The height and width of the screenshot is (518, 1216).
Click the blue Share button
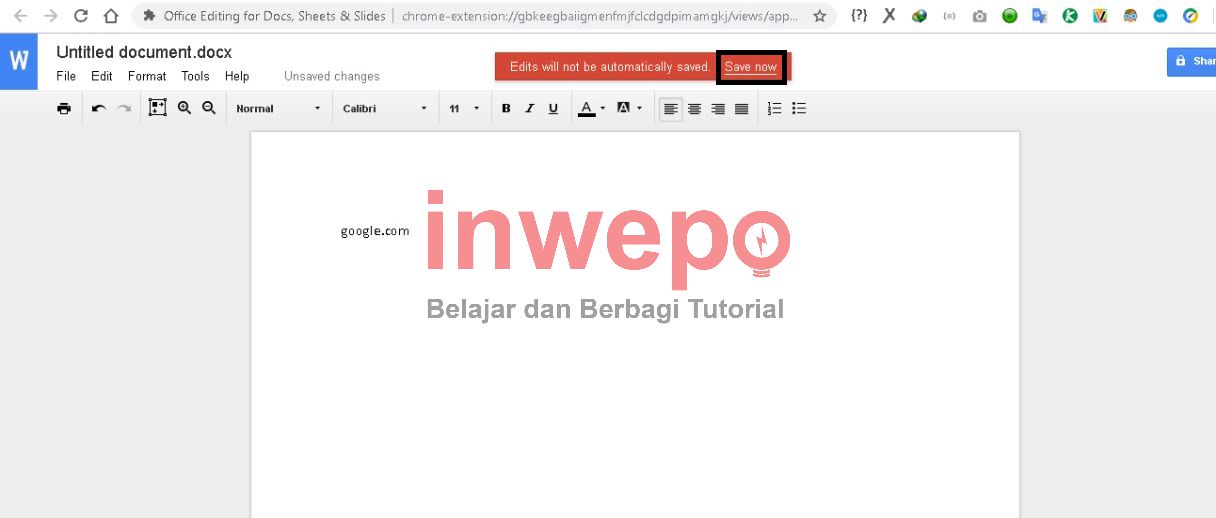1192,61
